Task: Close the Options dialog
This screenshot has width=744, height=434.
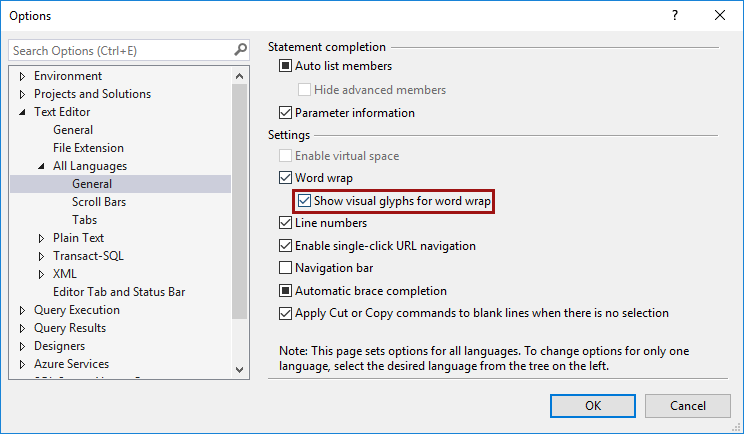Action: tap(720, 16)
